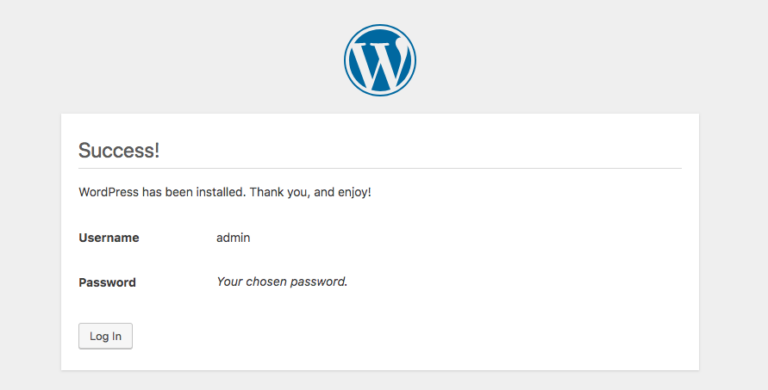Click the divider line under Success!
The image size is (768, 390).
[x=380, y=168]
